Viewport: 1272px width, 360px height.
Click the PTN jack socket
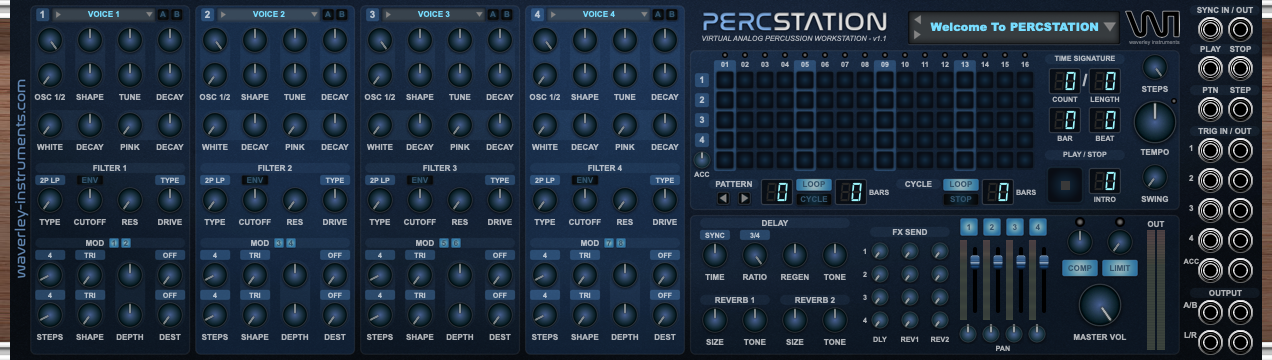click(x=1210, y=109)
